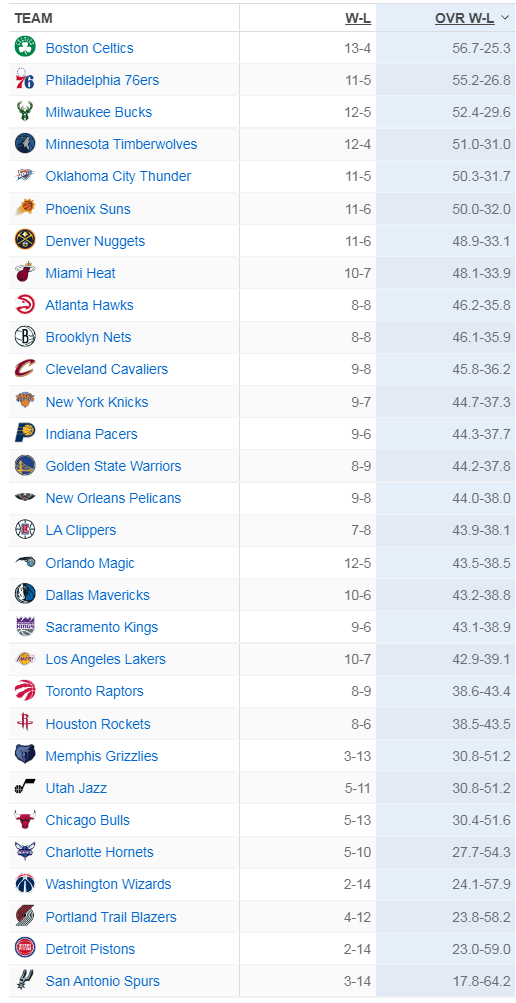Click the Milwaukee Bucks deer logo
The height and width of the screenshot is (1003, 516).
point(25,112)
